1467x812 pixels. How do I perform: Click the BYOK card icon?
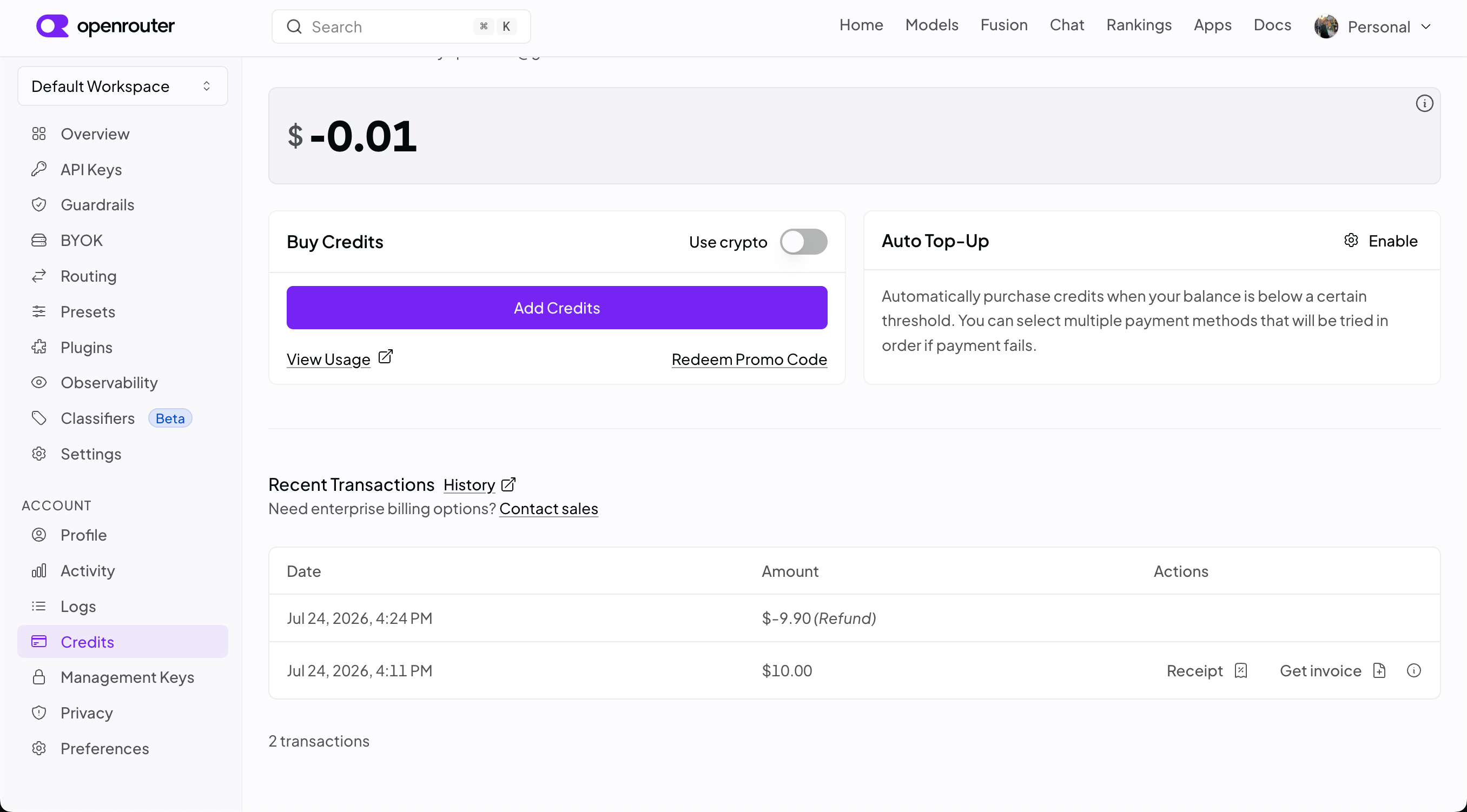(39, 240)
